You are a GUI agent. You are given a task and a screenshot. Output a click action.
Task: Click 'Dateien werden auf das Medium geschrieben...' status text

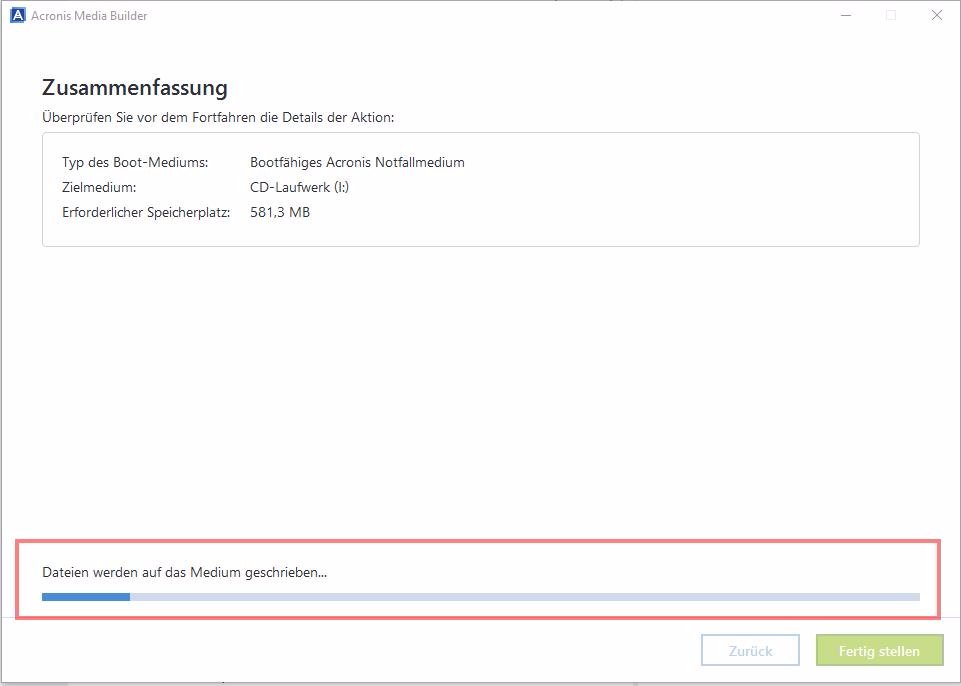click(x=184, y=573)
